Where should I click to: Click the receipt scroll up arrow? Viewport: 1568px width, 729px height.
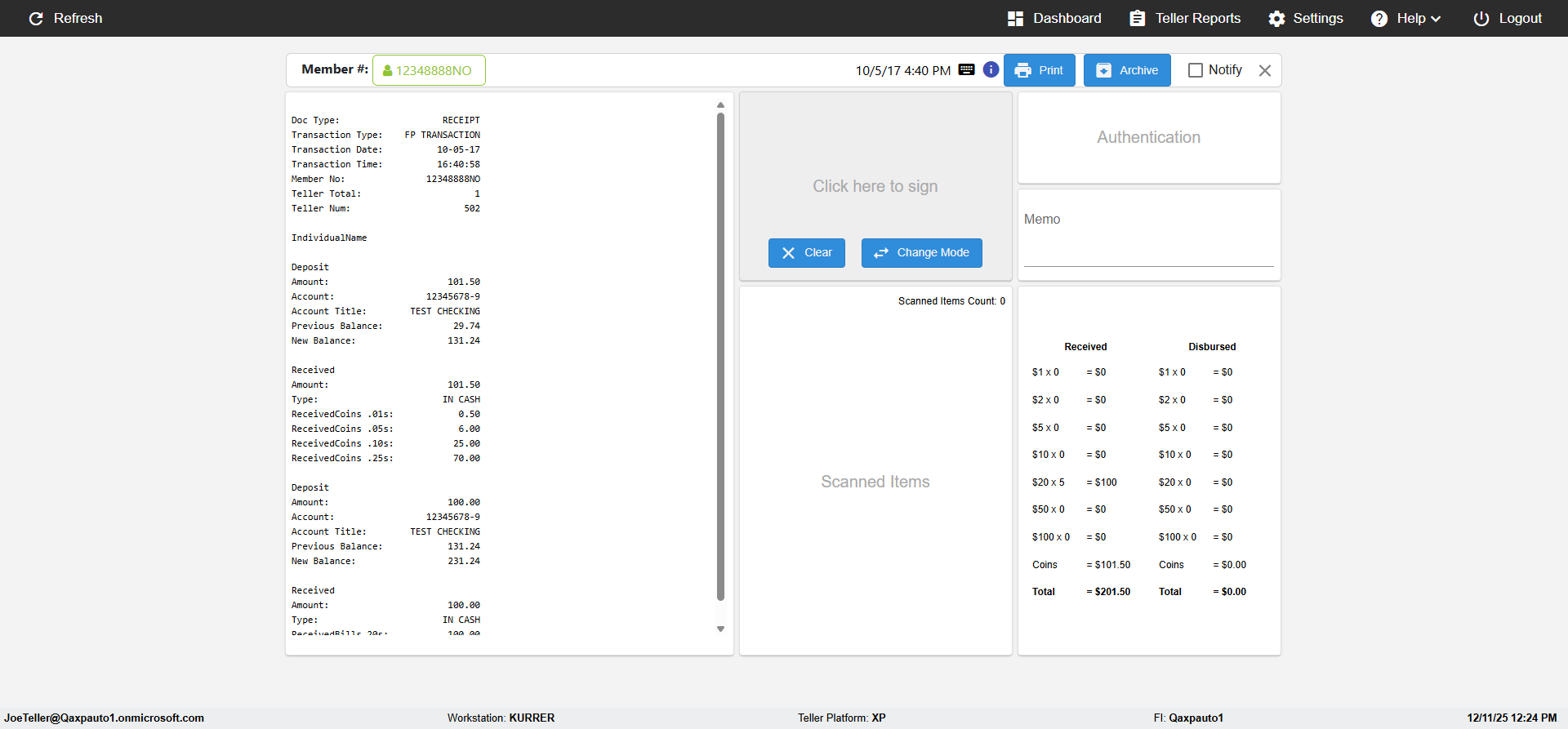pyautogui.click(x=720, y=104)
